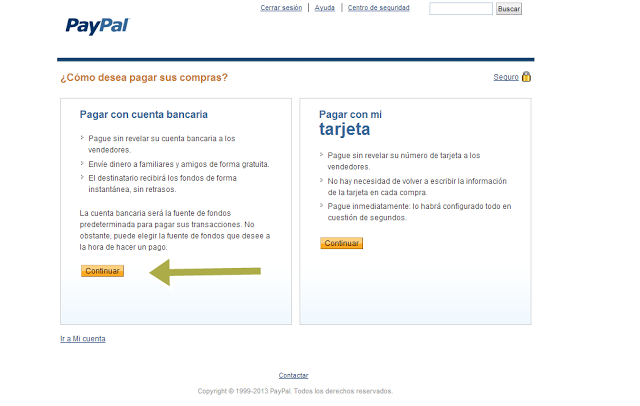The width and height of the screenshot is (640, 406).
Task: Open the Cerrar sesión link
Action: click(281, 8)
